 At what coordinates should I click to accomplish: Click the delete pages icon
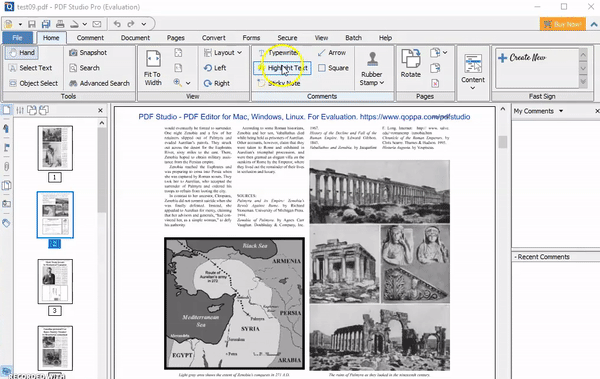pyautogui.click(x=435, y=83)
